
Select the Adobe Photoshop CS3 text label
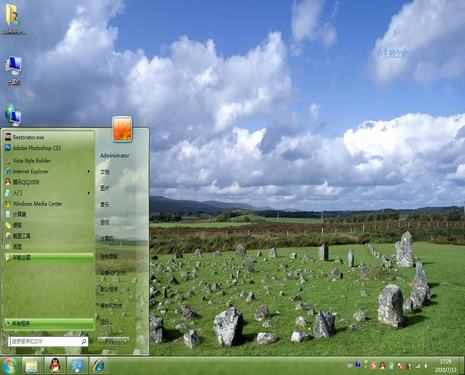pos(37,148)
